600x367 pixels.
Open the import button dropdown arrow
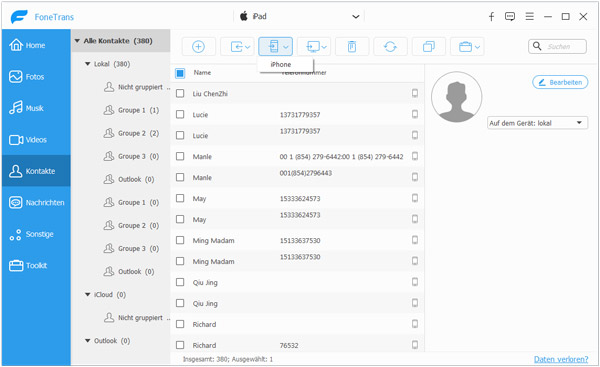(x=248, y=47)
